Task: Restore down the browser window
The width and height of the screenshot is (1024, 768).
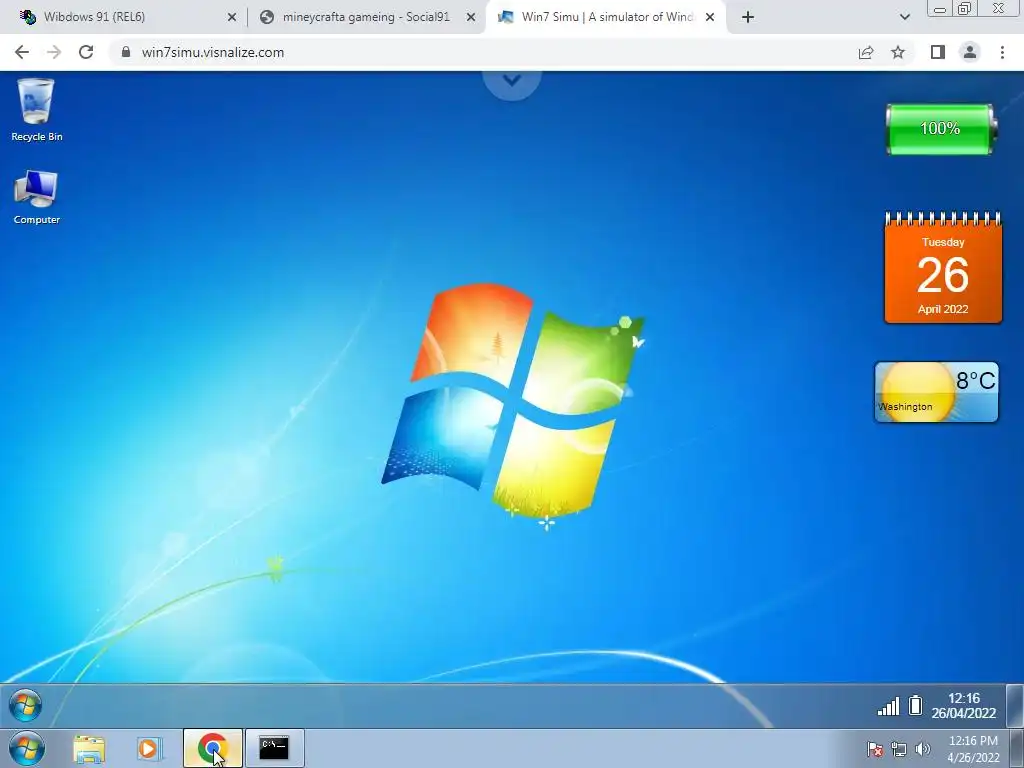Action: [965, 8]
